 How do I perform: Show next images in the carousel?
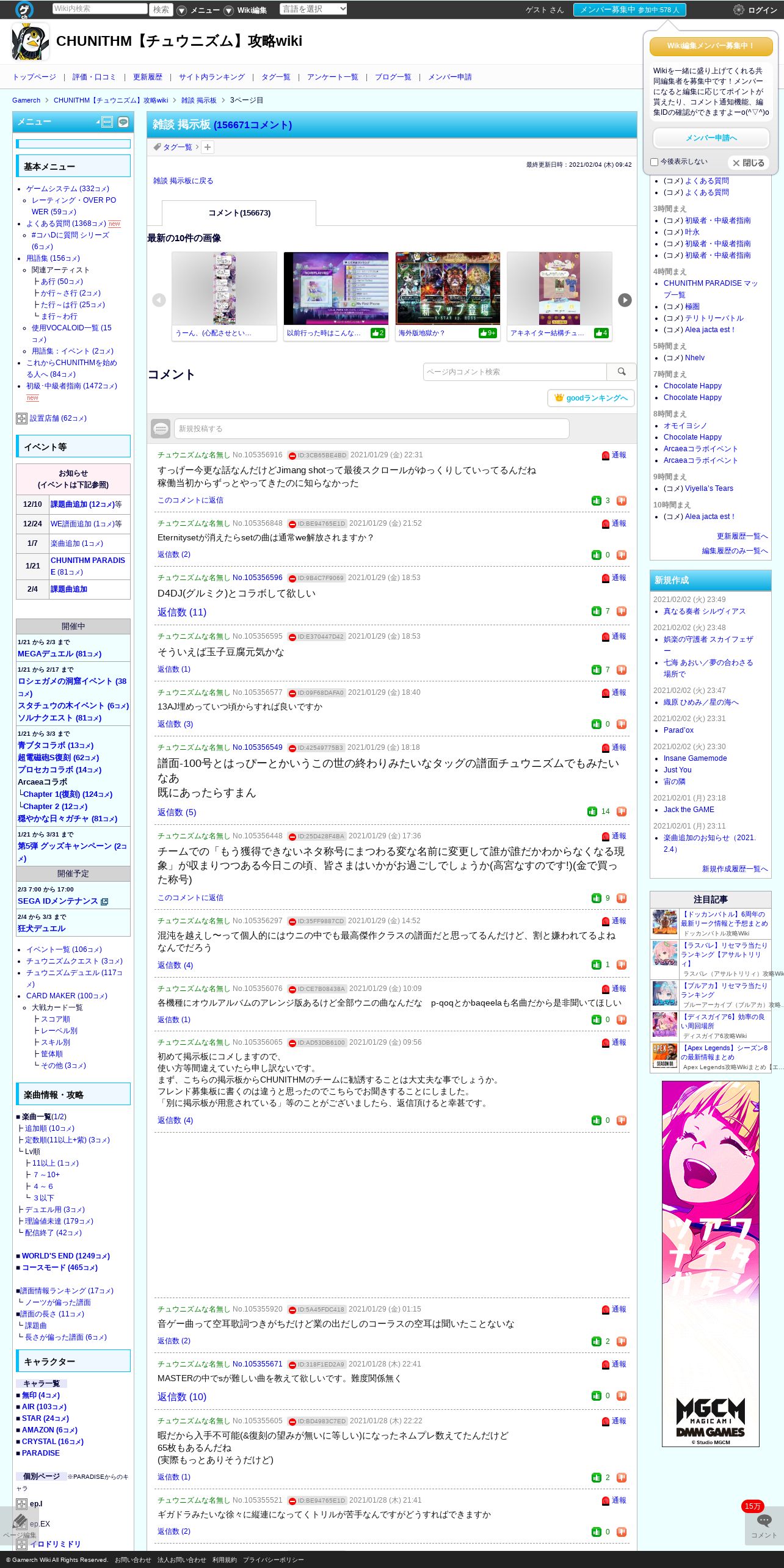tap(625, 300)
